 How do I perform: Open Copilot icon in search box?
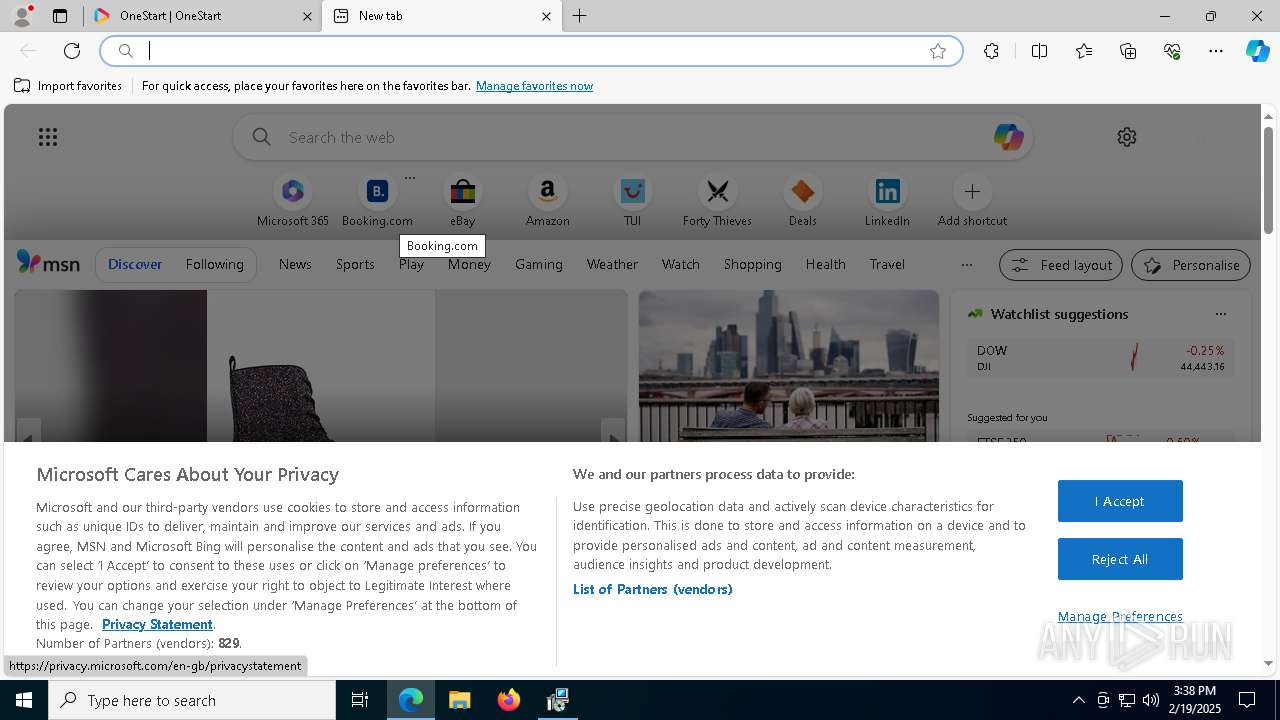click(1008, 137)
